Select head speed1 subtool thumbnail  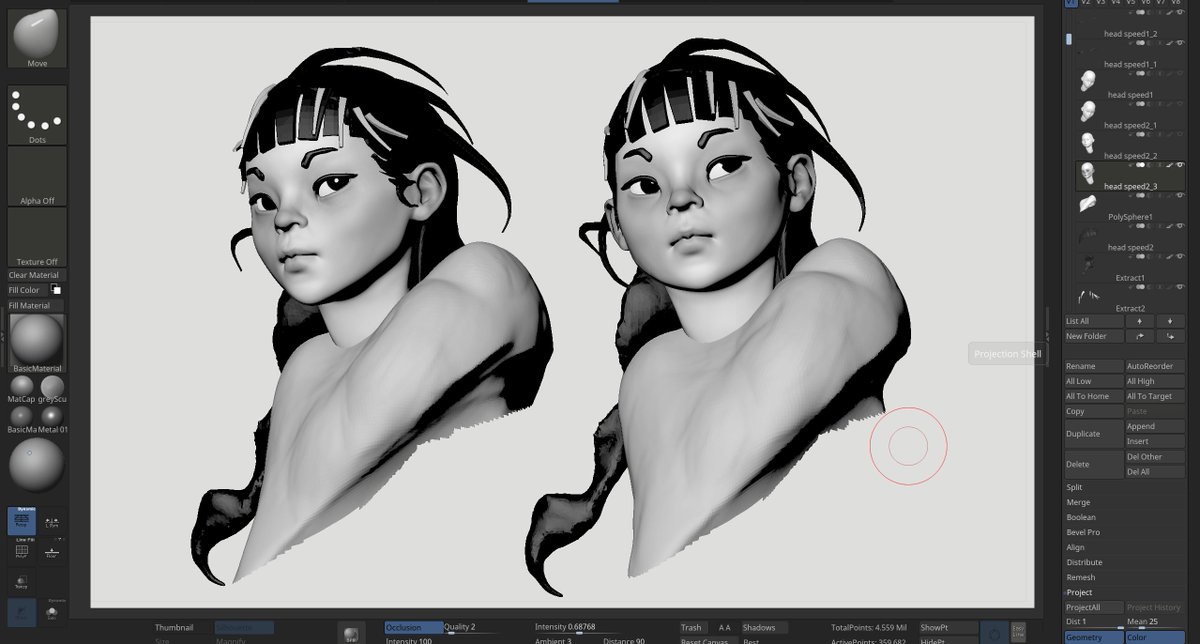[x=1087, y=81]
